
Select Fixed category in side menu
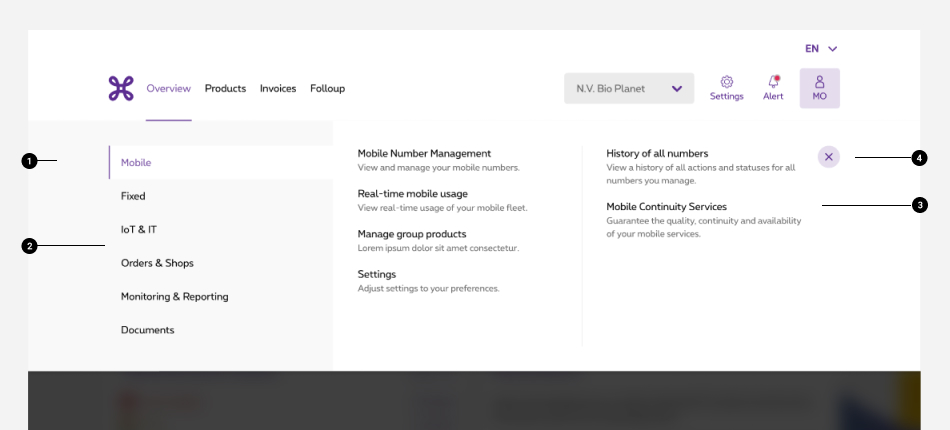point(133,196)
